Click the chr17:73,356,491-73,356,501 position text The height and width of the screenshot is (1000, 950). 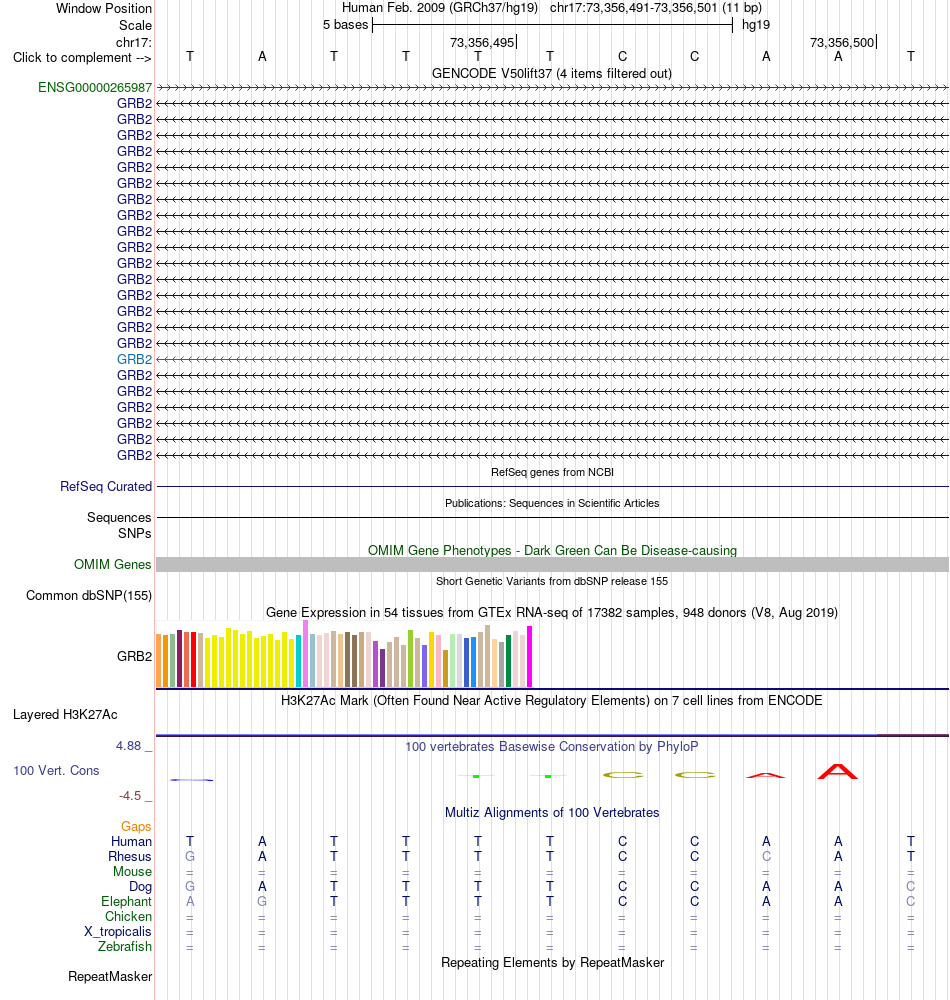click(x=634, y=8)
